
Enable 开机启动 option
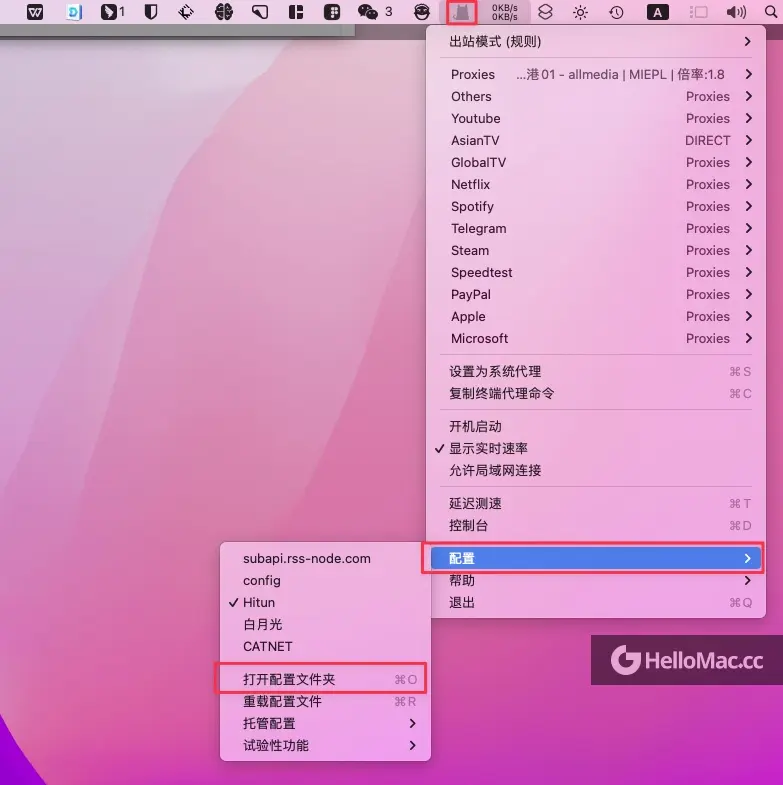596,427
